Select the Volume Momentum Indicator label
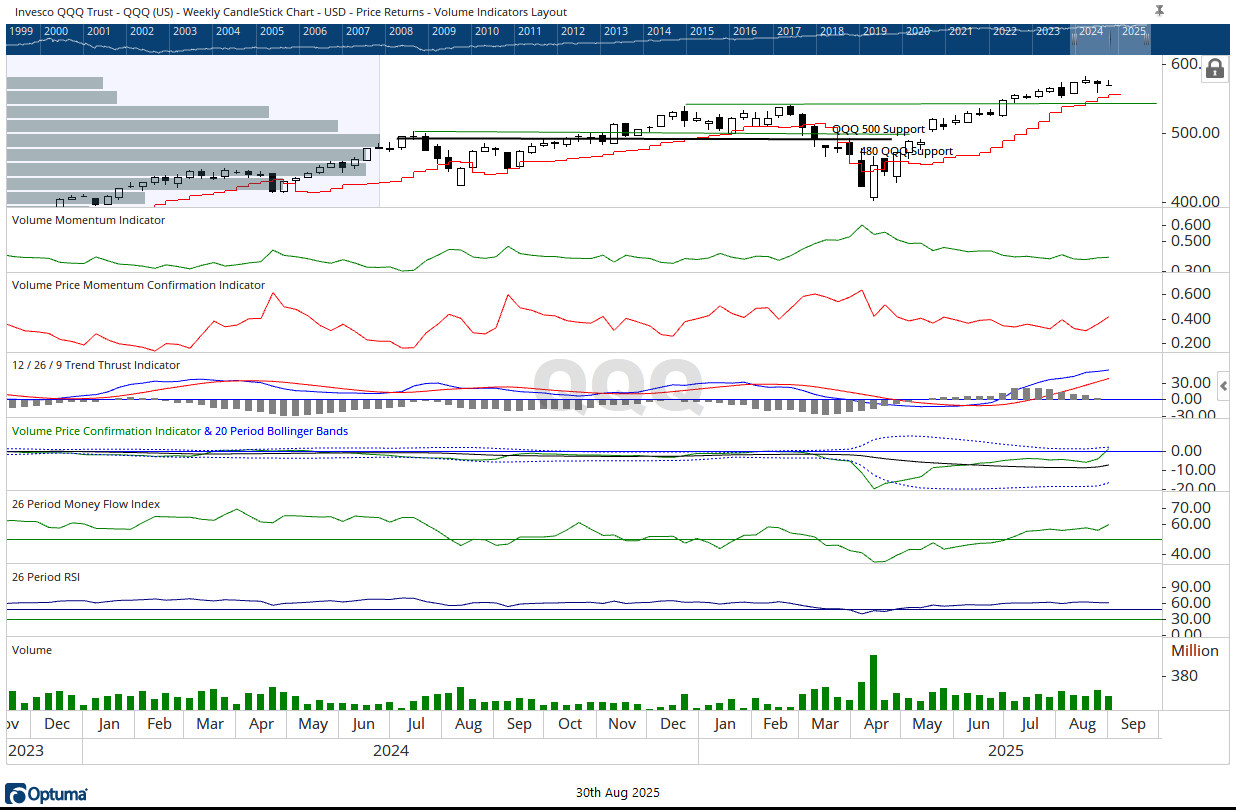 tap(89, 220)
